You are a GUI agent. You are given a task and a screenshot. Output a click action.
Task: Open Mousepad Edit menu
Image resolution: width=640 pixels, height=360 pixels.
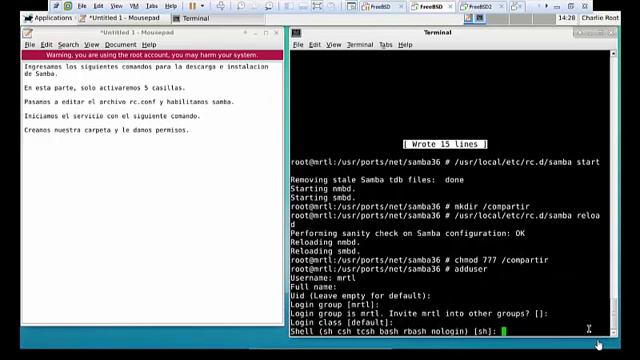pyautogui.click(x=46, y=45)
